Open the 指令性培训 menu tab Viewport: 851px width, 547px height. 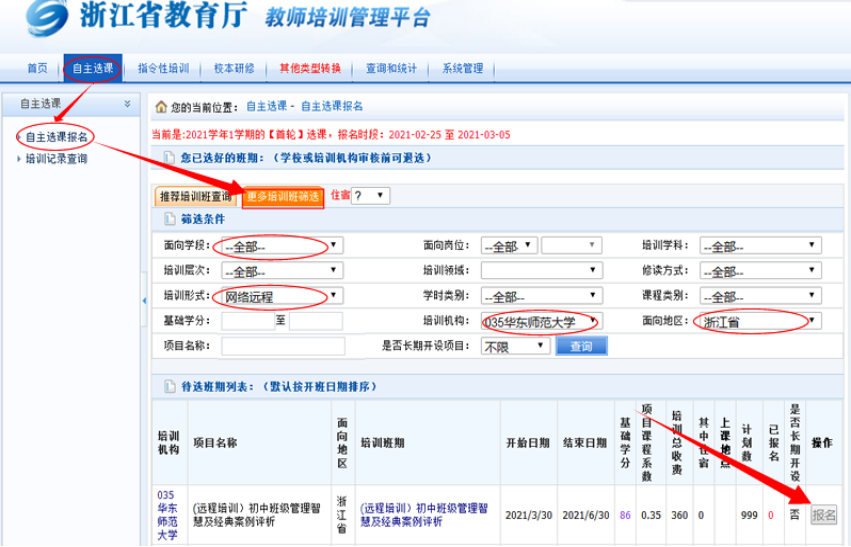pyautogui.click(x=163, y=68)
